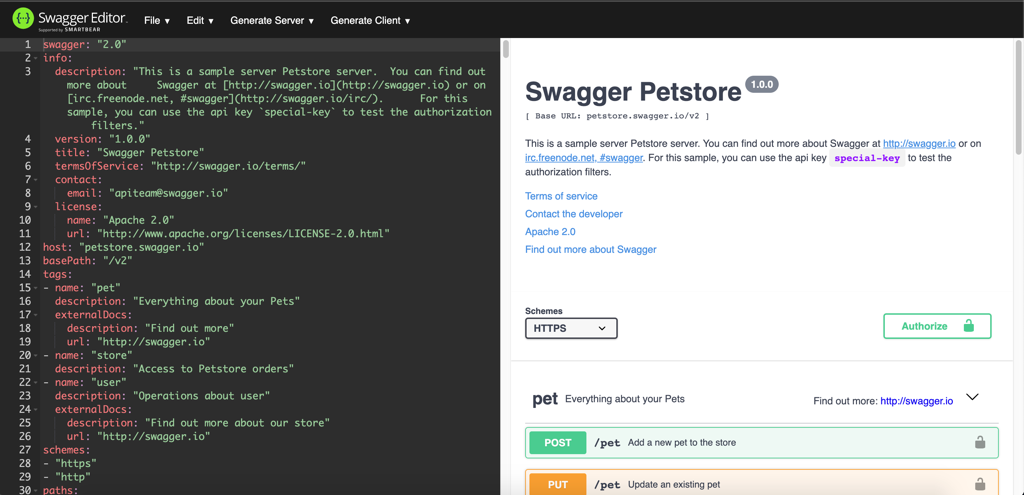Collapse the pet section with its chevron

[972, 398]
